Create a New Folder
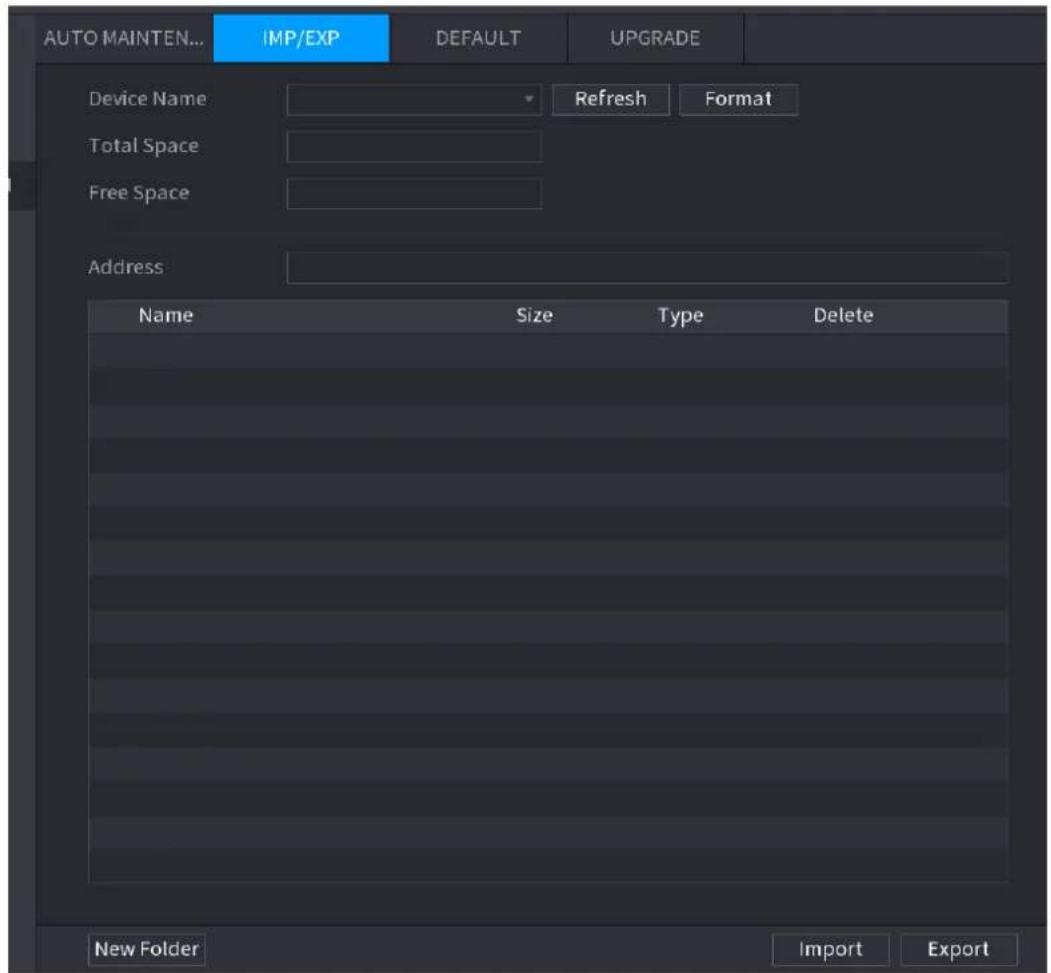 click(x=147, y=950)
